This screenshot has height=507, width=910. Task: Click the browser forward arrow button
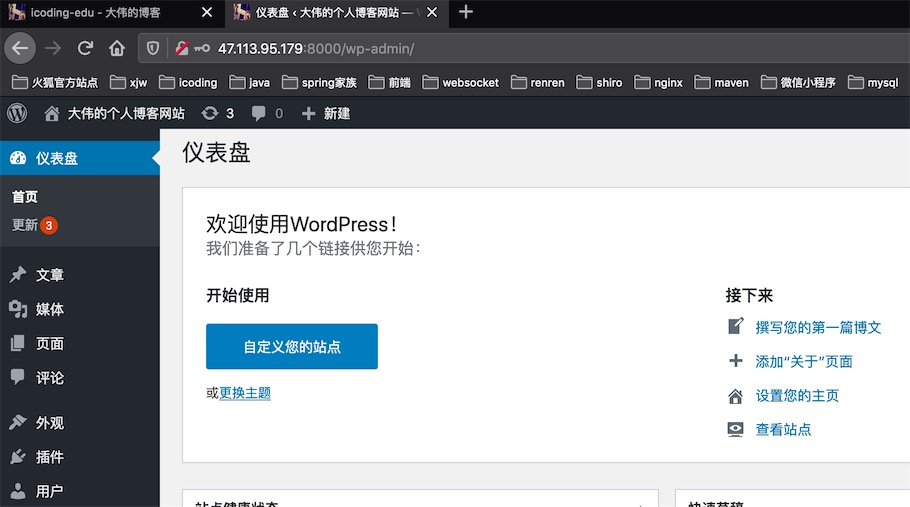click(53, 48)
